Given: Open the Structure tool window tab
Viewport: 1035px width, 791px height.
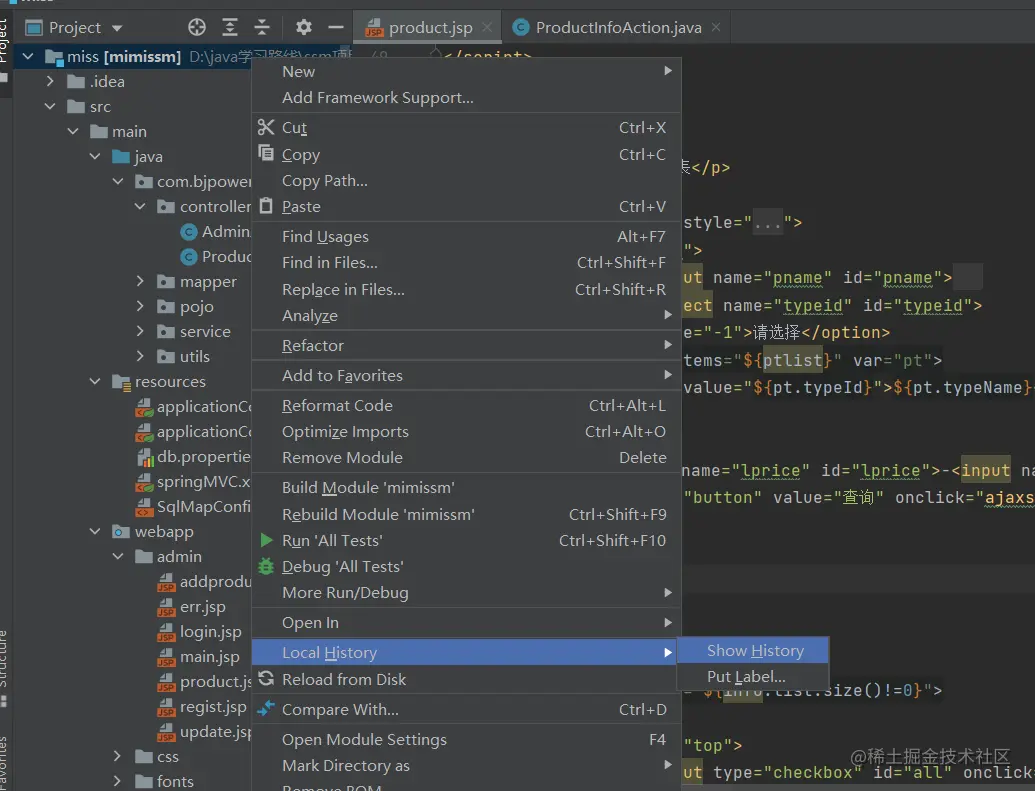Looking at the screenshot, I should click(x=4, y=666).
